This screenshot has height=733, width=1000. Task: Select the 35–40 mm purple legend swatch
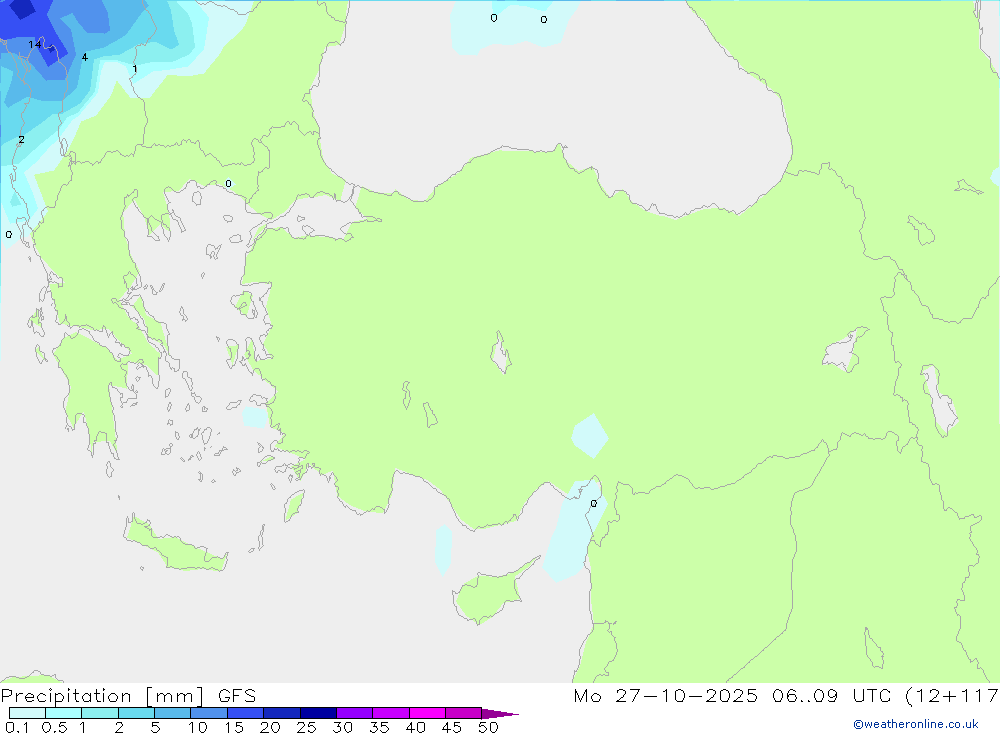390,713
